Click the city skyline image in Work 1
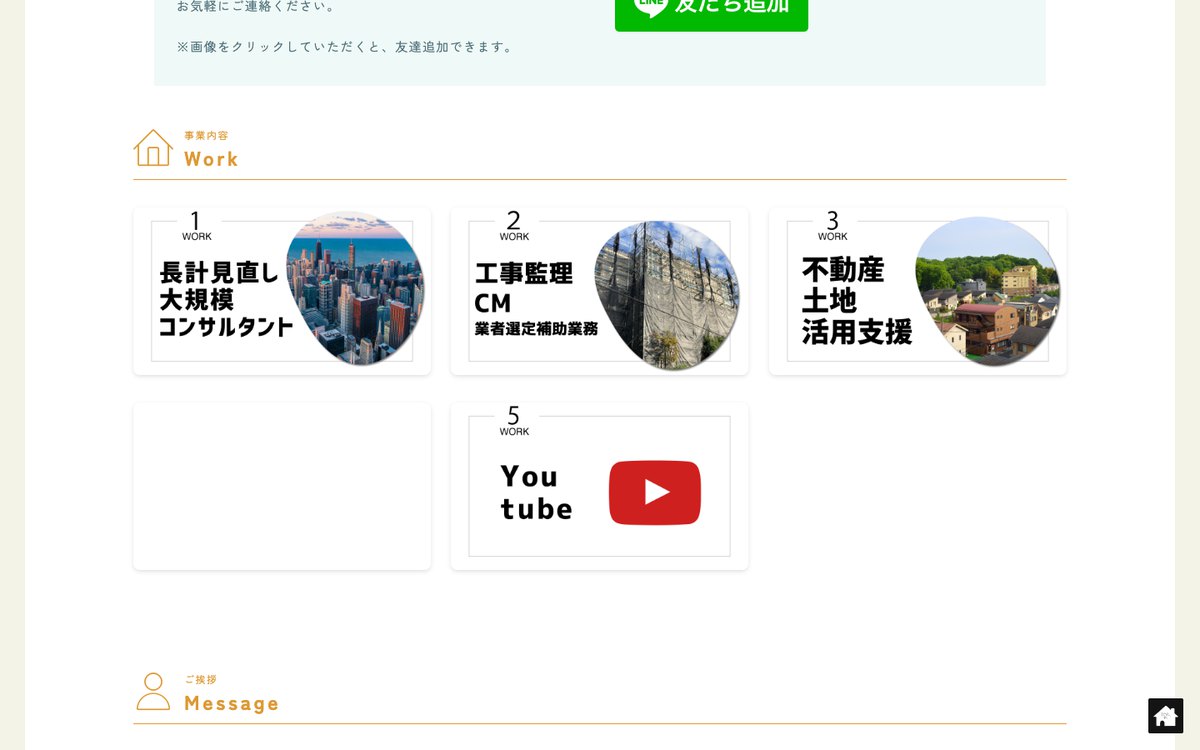Viewport: 1200px width, 750px height. point(355,288)
